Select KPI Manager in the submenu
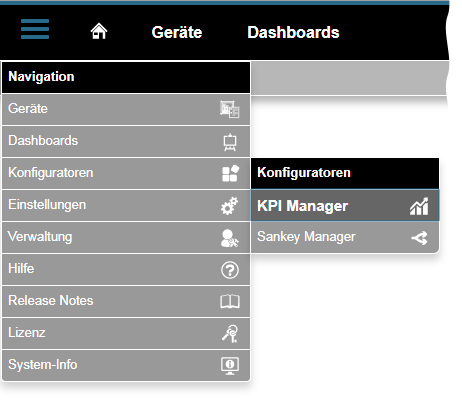 pyautogui.click(x=345, y=205)
